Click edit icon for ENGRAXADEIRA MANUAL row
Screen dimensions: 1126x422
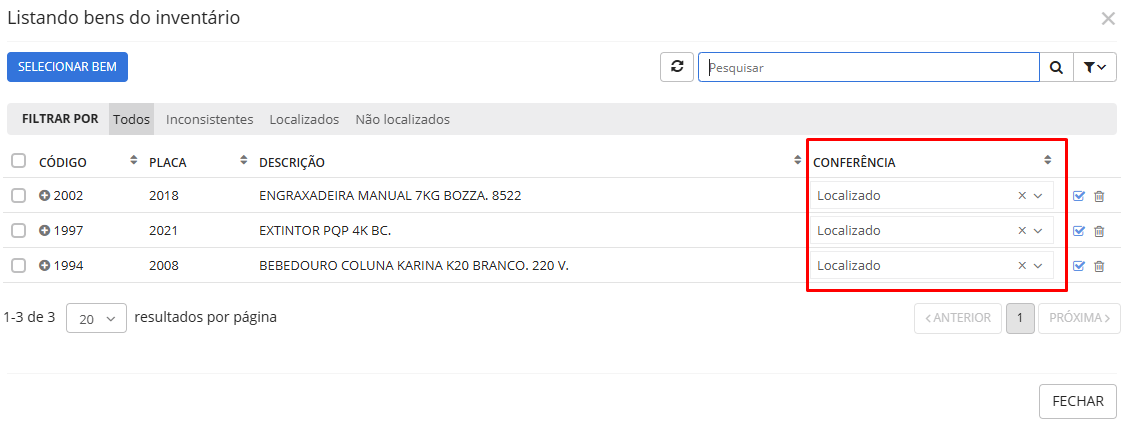1079,196
